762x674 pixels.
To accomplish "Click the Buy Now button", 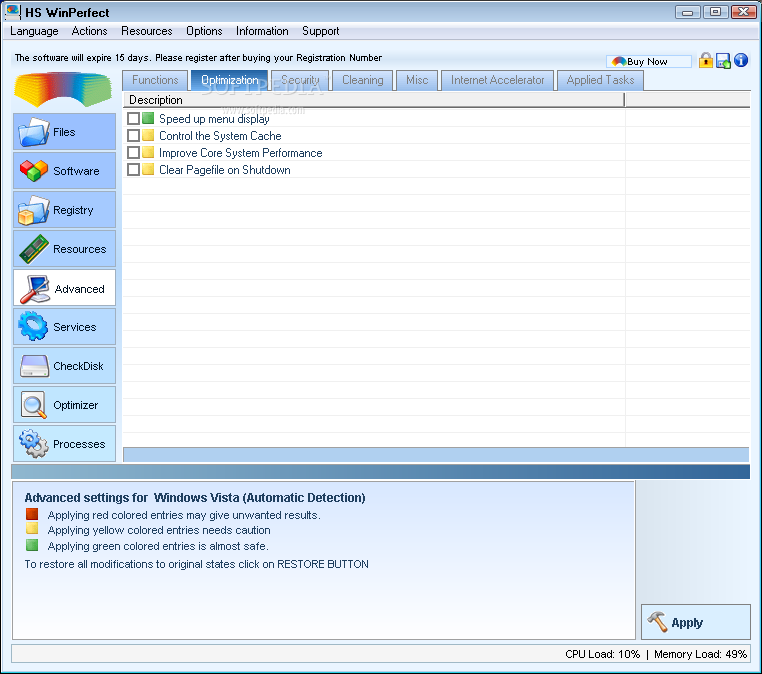I will click(648, 61).
